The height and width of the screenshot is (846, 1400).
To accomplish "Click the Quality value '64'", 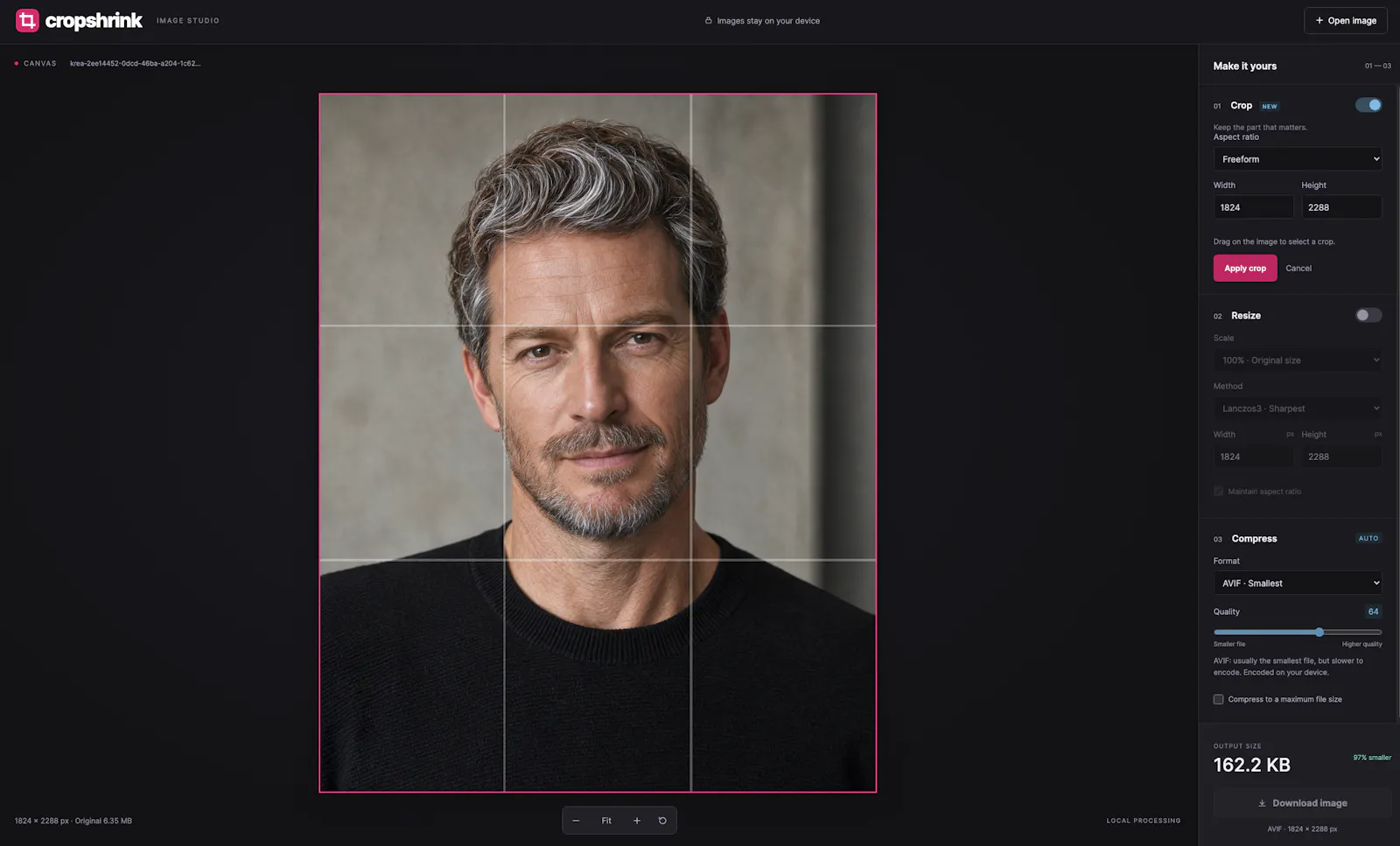I will coord(1373,612).
